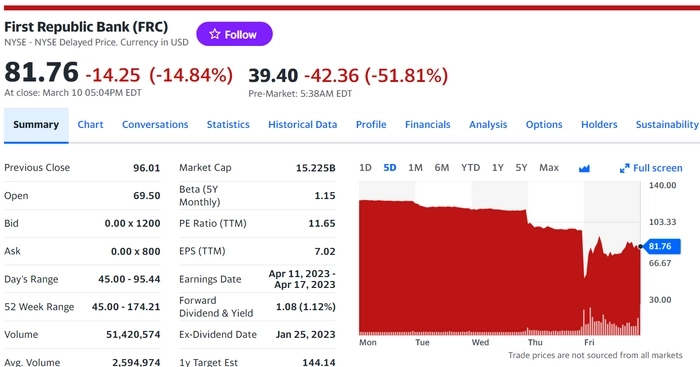The width and height of the screenshot is (700, 367).
Task: Click the 81.76 price label marker
Action: 663,246
